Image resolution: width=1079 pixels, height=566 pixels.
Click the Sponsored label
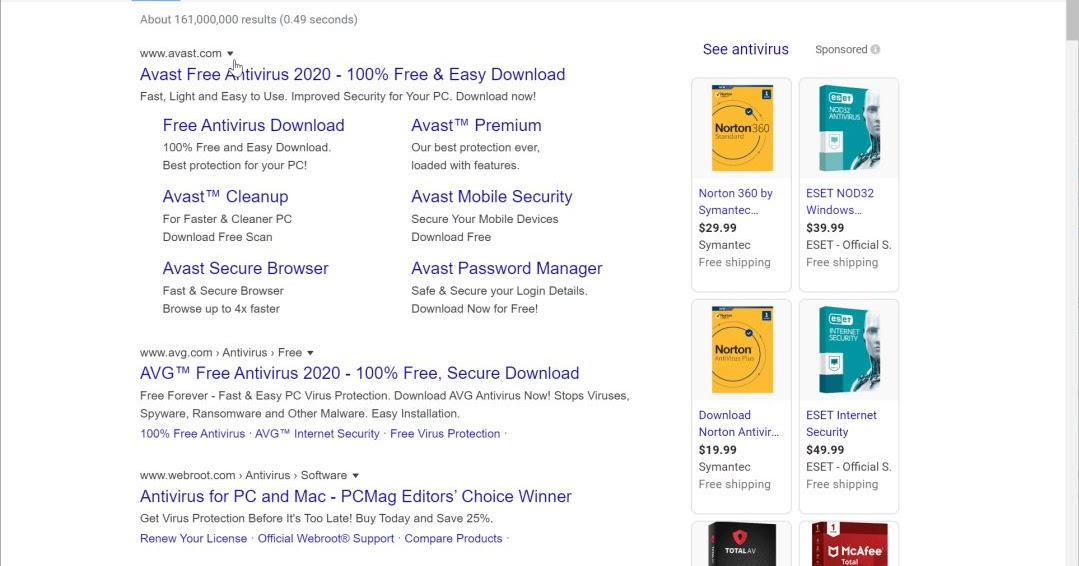click(841, 50)
